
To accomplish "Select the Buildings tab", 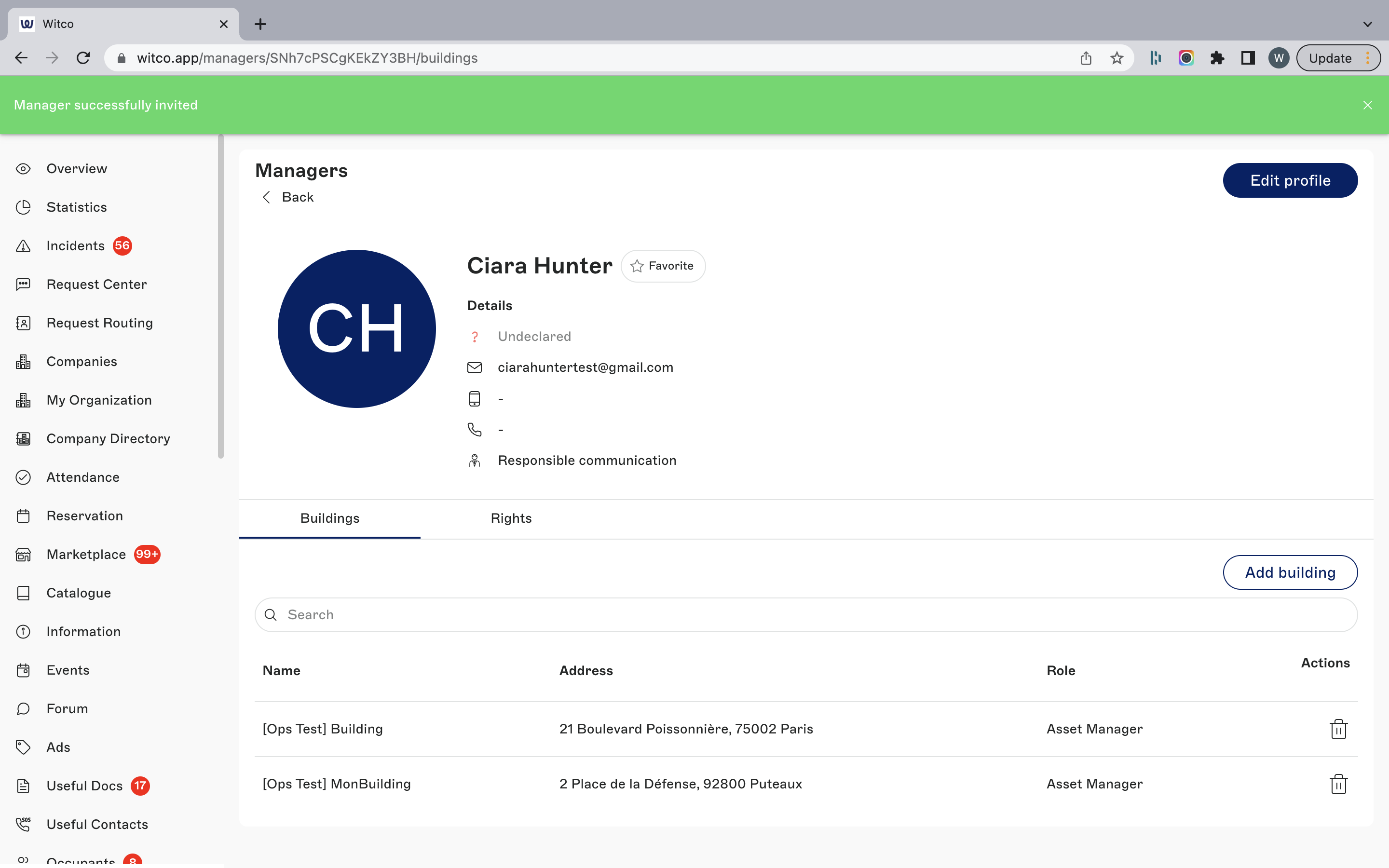I will (329, 518).
